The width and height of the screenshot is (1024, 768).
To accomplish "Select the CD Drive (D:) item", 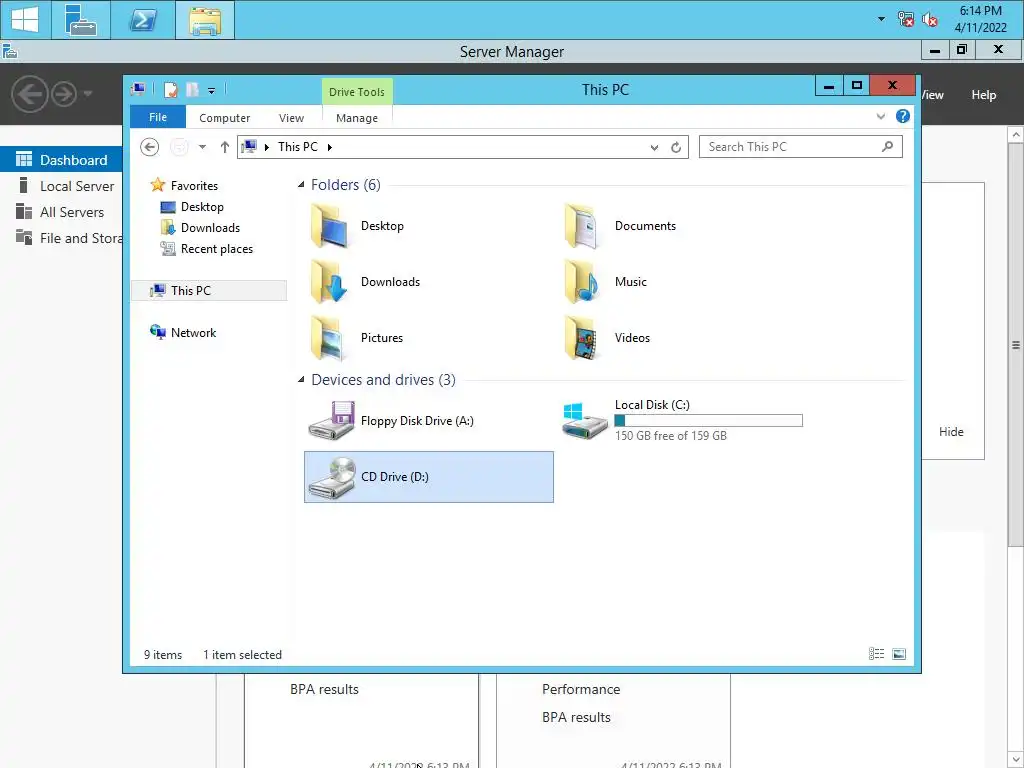I will click(x=428, y=477).
